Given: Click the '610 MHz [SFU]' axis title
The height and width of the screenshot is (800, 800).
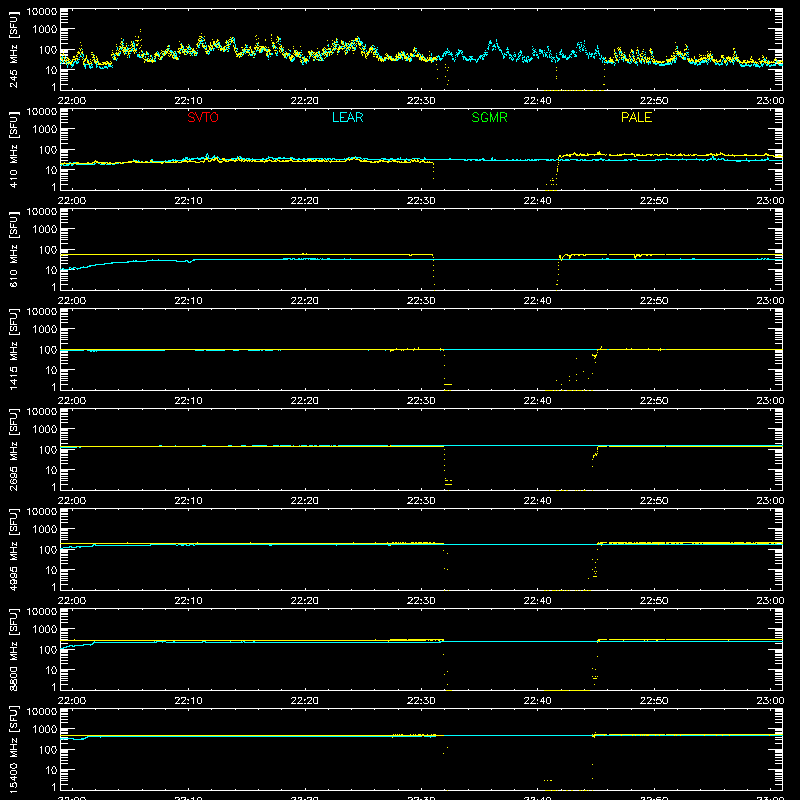Looking at the screenshot, I should (x=13, y=249).
